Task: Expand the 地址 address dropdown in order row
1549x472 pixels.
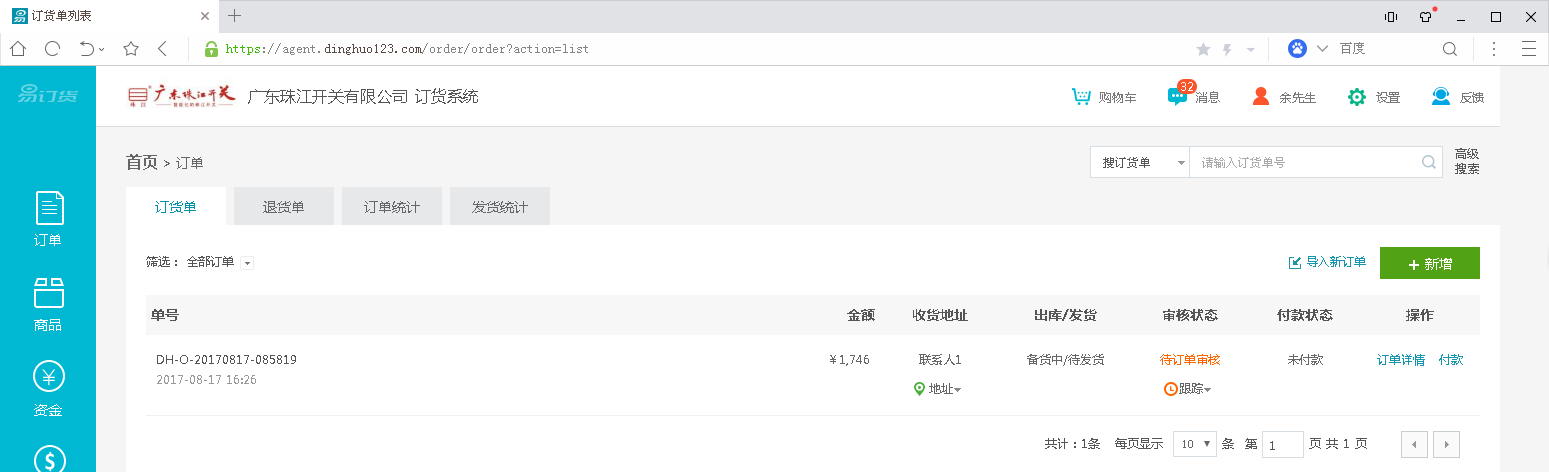Action: tap(938, 389)
